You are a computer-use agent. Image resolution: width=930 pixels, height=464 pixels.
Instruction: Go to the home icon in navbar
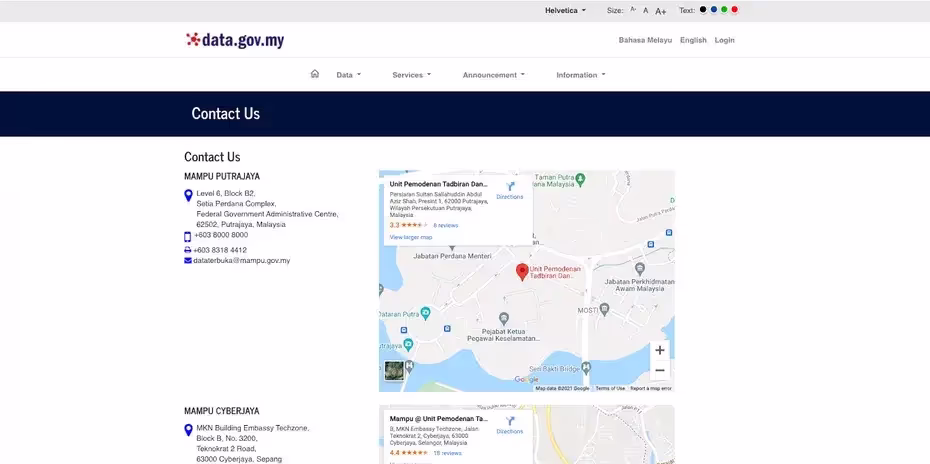315,74
